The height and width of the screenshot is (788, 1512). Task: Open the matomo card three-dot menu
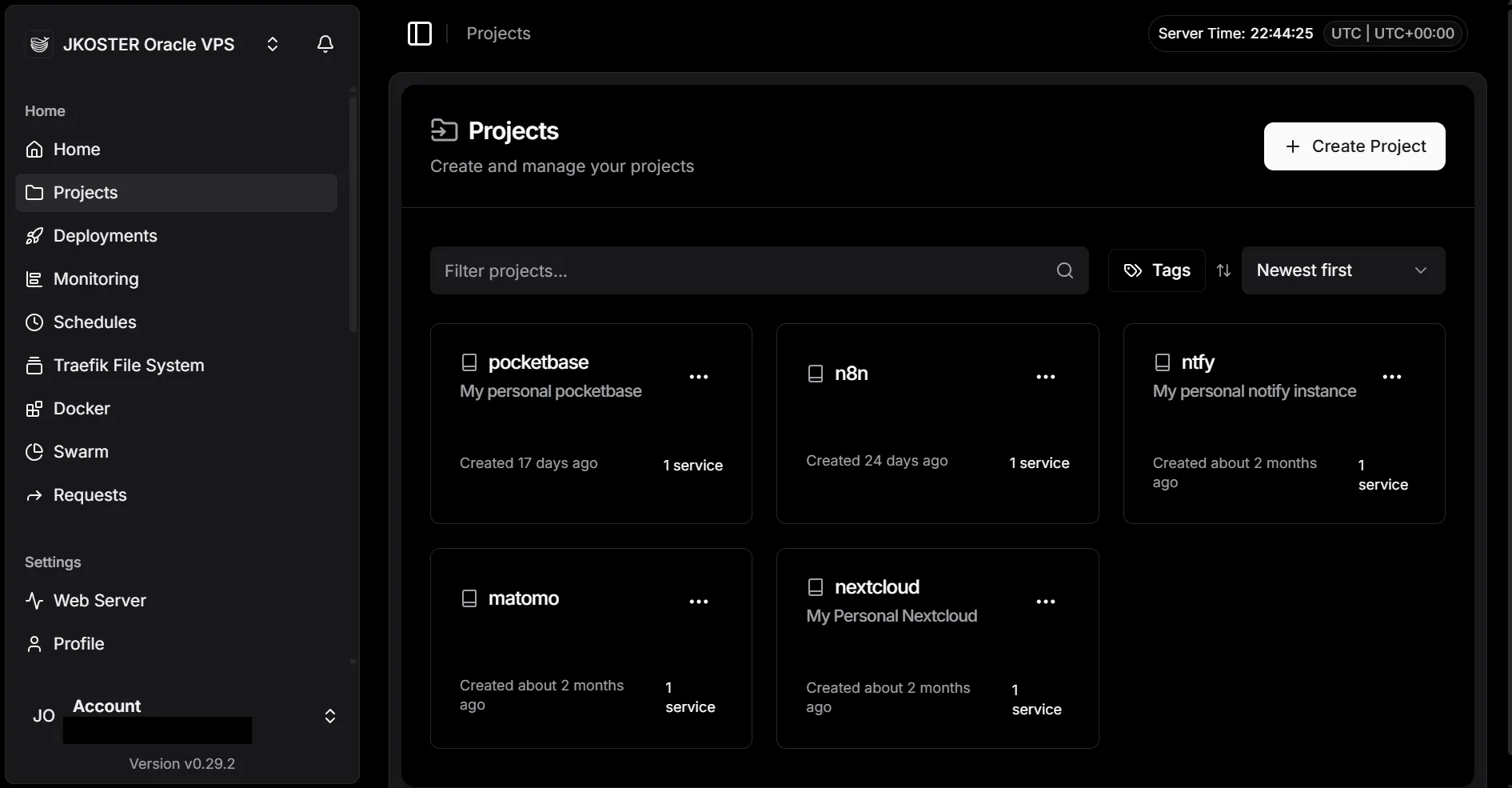point(699,602)
